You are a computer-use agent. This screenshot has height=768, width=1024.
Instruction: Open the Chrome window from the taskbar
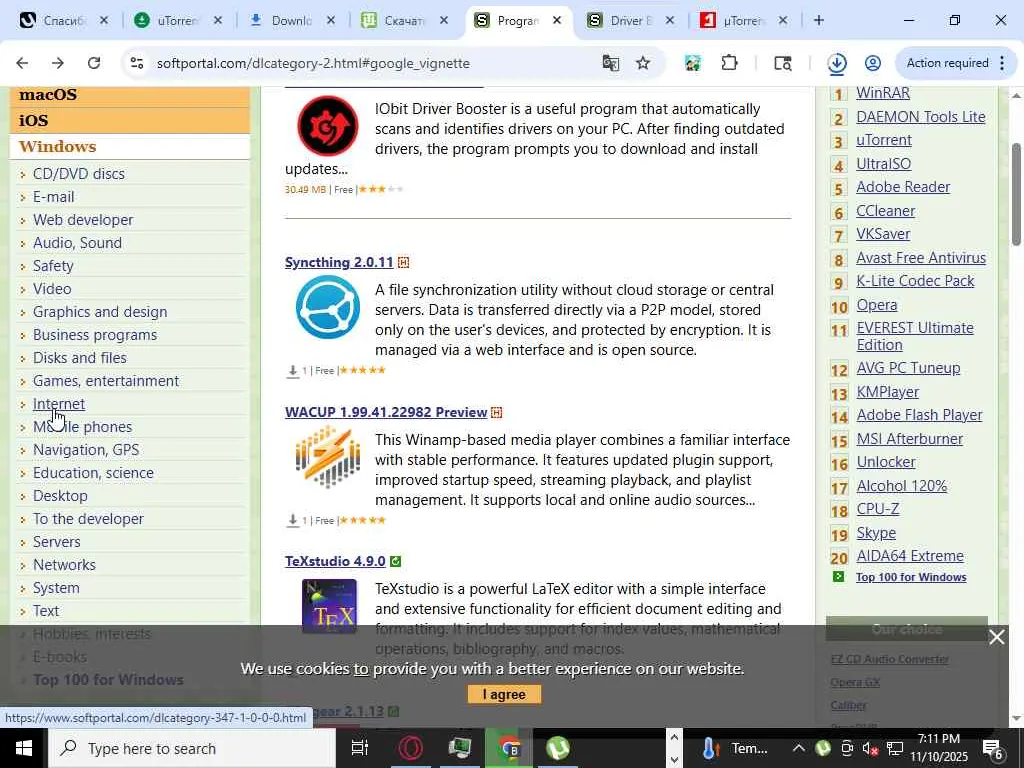click(x=509, y=748)
